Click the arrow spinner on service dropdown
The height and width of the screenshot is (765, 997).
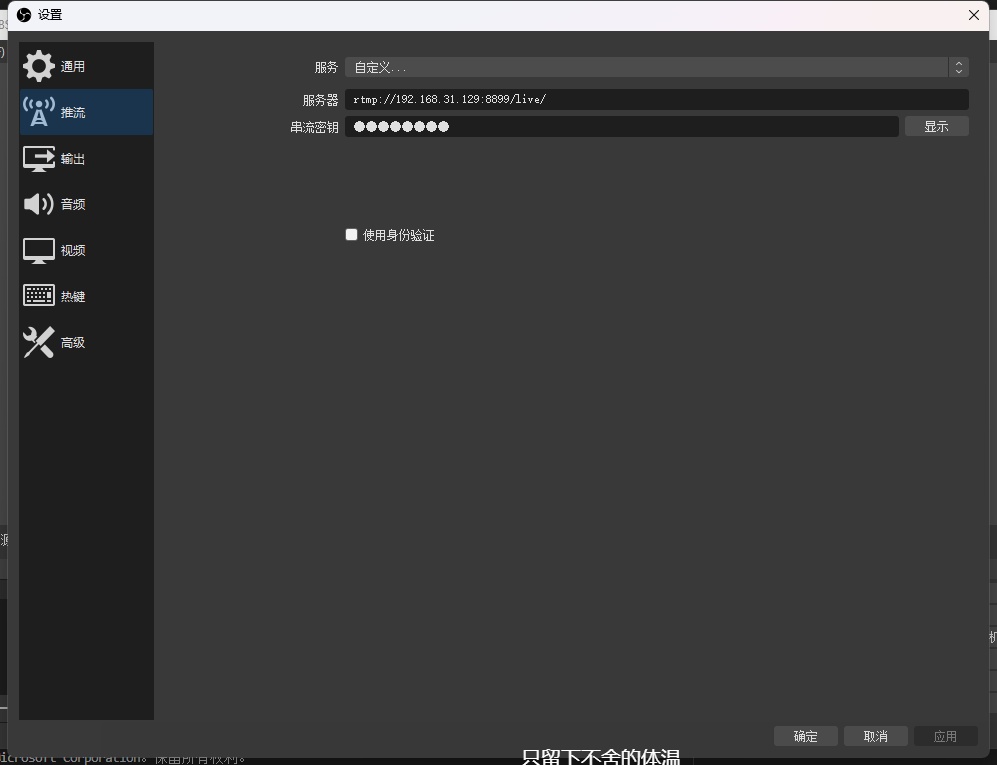[x=959, y=67]
